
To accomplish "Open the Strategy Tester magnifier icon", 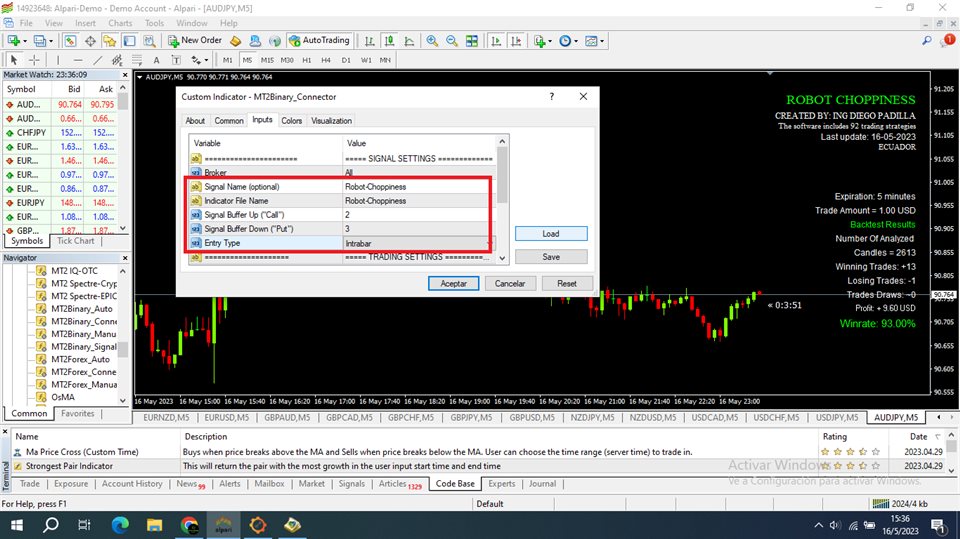I will [149, 40].
